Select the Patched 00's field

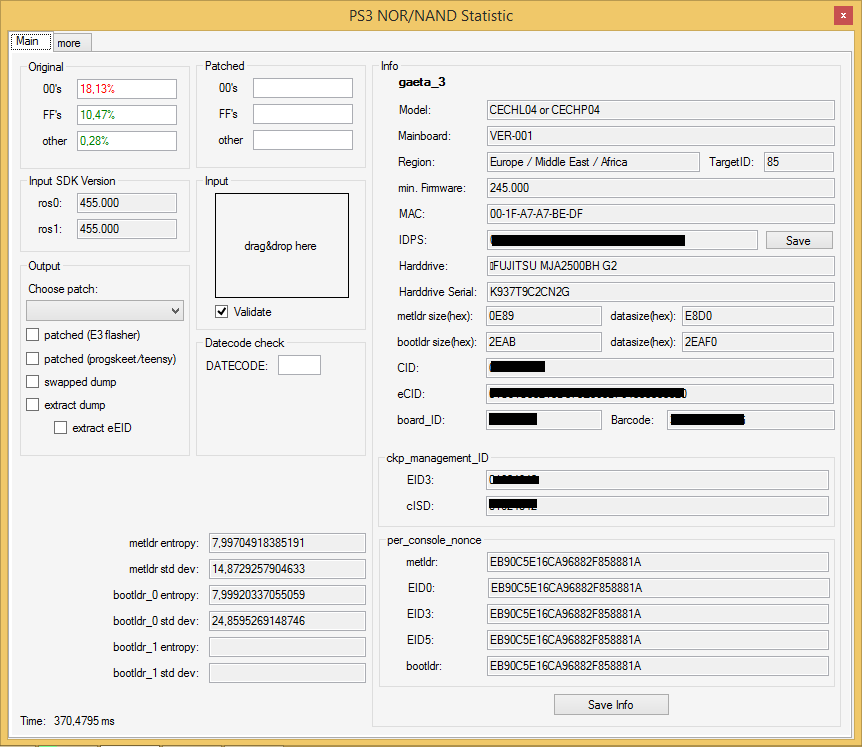[302, 89]
